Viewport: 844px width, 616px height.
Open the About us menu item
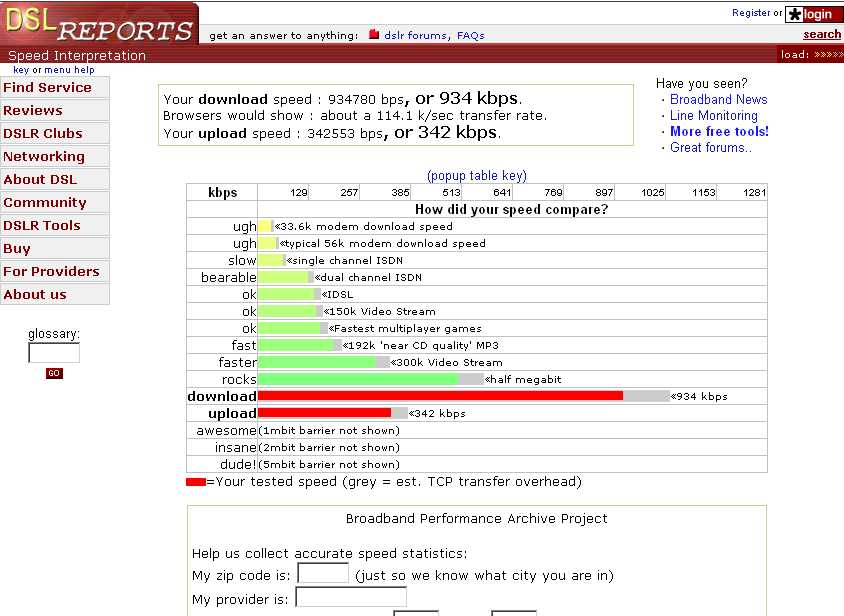pos(55,295)
